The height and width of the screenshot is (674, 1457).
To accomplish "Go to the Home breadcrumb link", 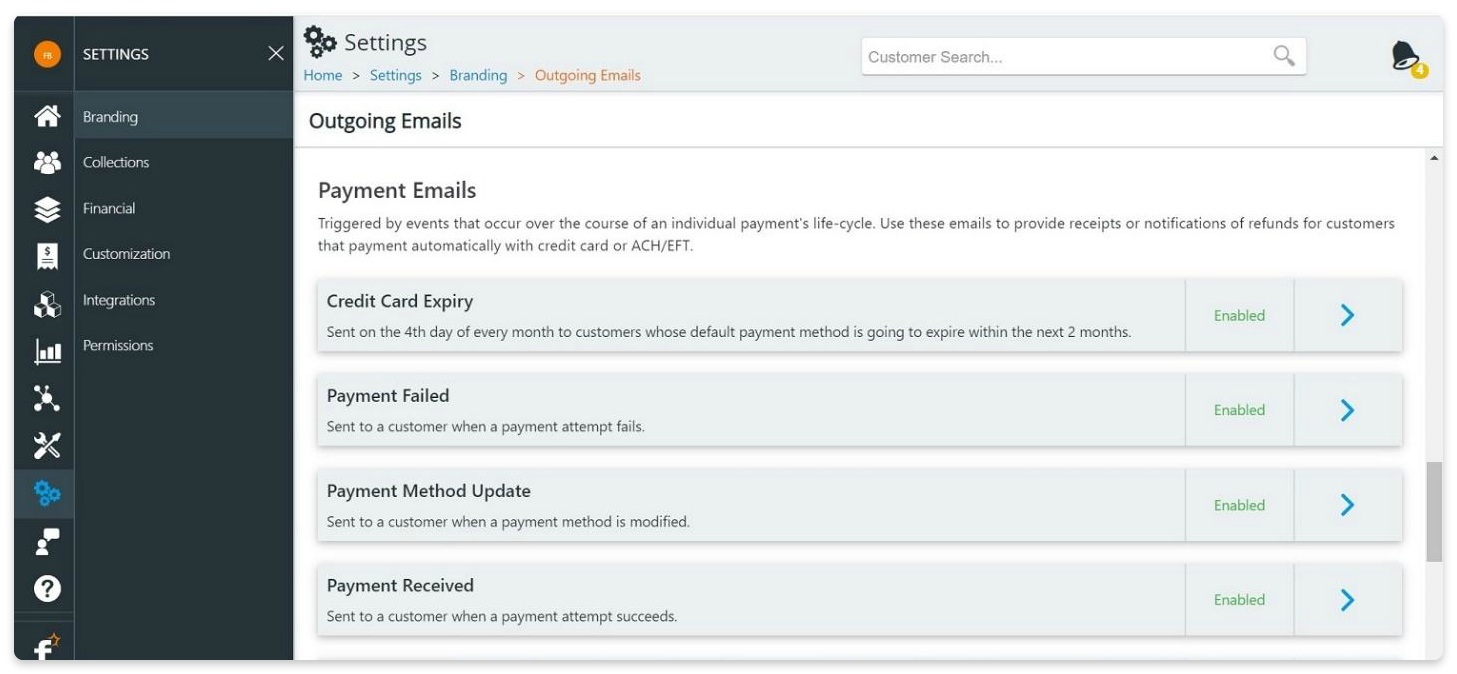I will point(323,75).
